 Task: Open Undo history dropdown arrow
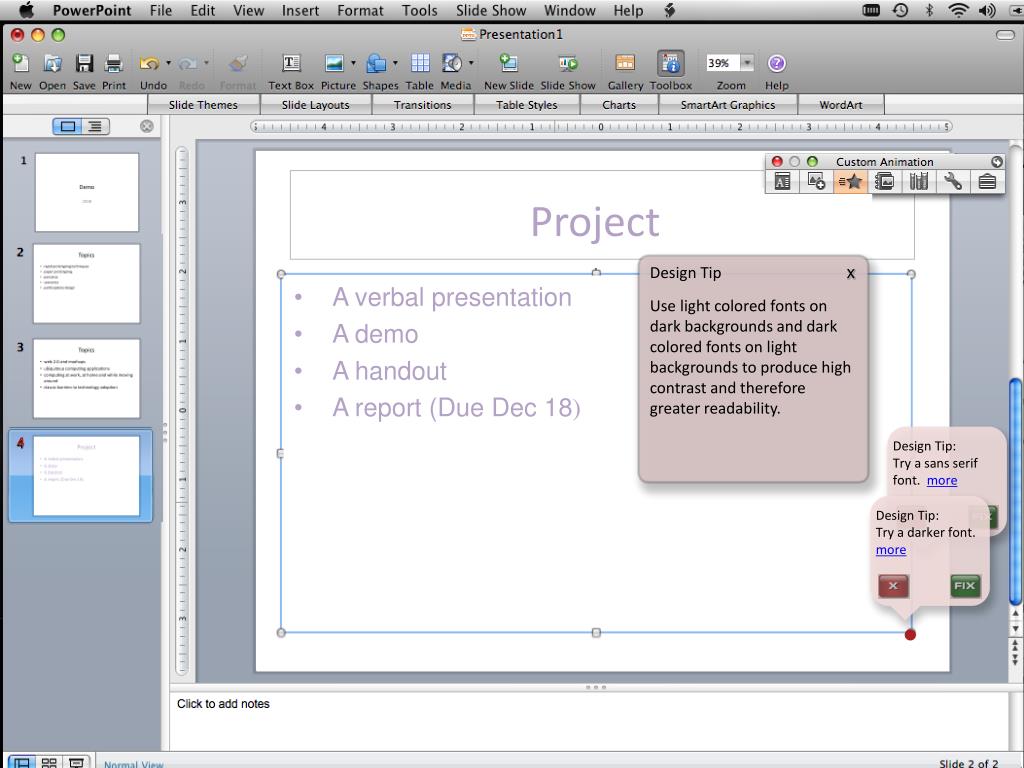[x=168, y=63]
